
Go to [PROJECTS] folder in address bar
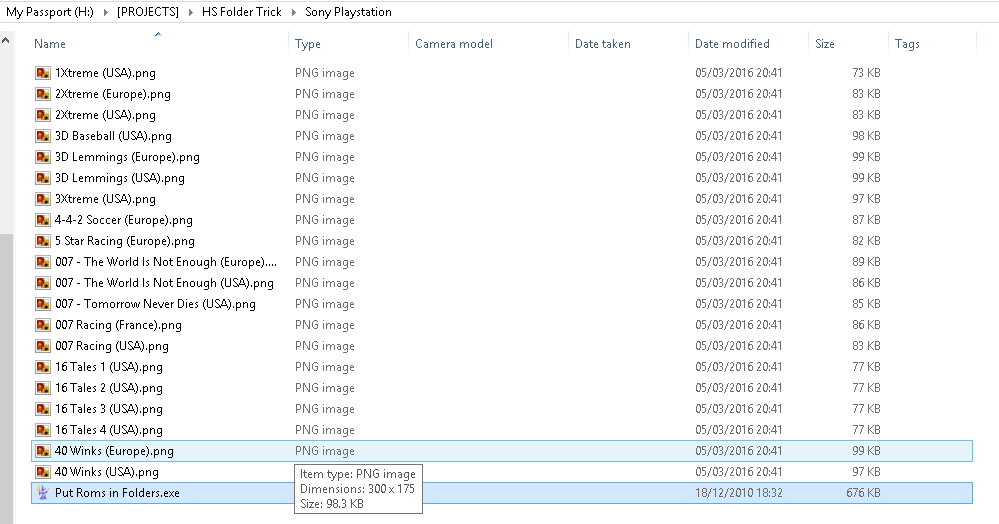click(148, 12)
